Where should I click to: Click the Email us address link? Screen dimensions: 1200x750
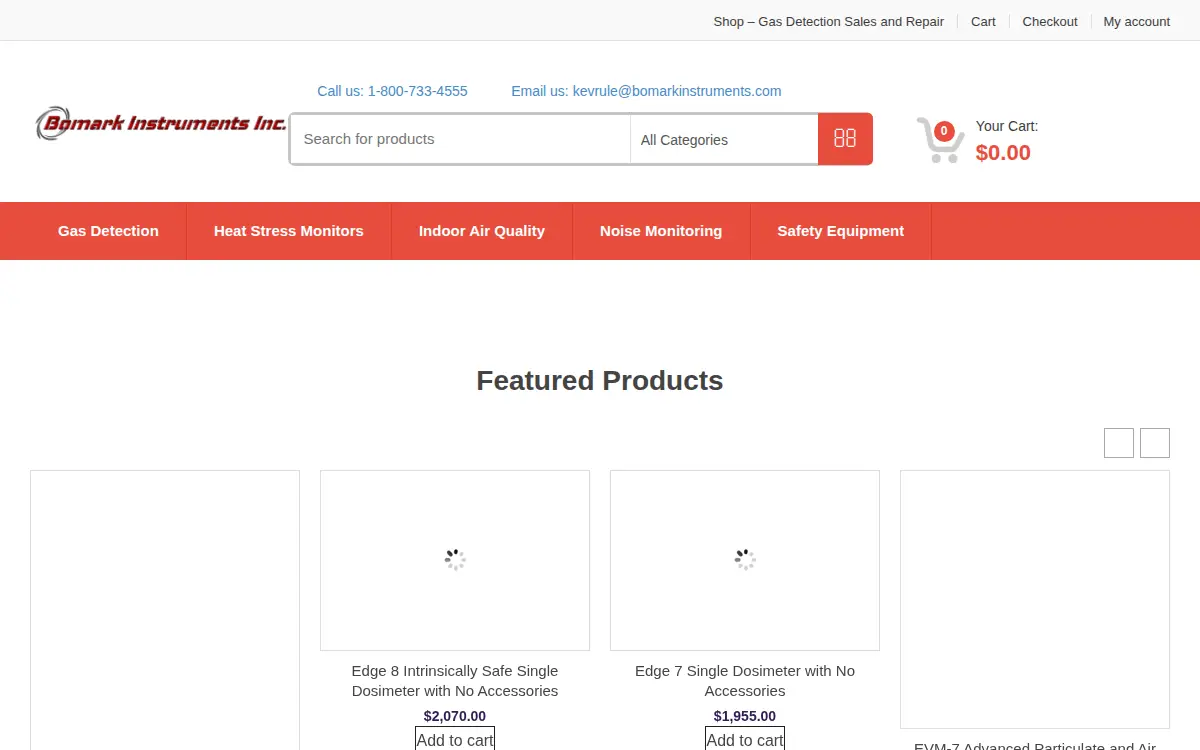(646, 91)
